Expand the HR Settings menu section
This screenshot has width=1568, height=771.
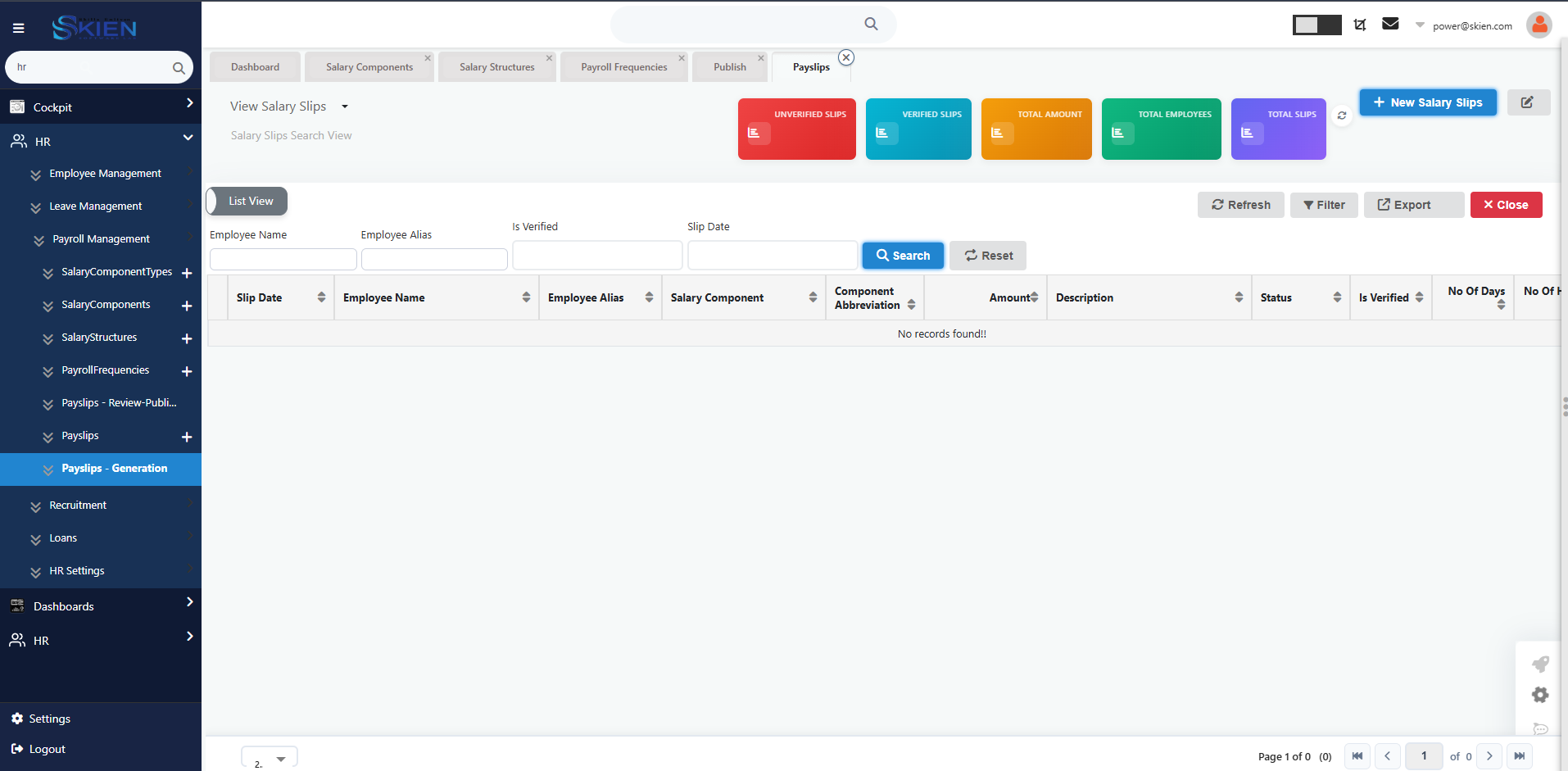pyautogui.click(x=76, y=570)
